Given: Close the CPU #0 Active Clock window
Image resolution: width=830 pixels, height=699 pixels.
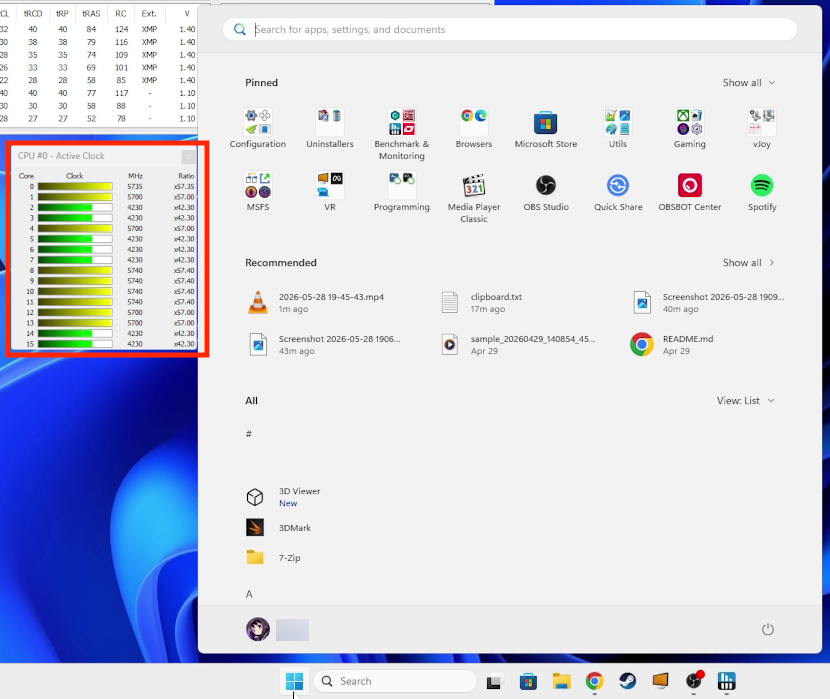Looking at the screenshot, I should click(x=188, y=156).
